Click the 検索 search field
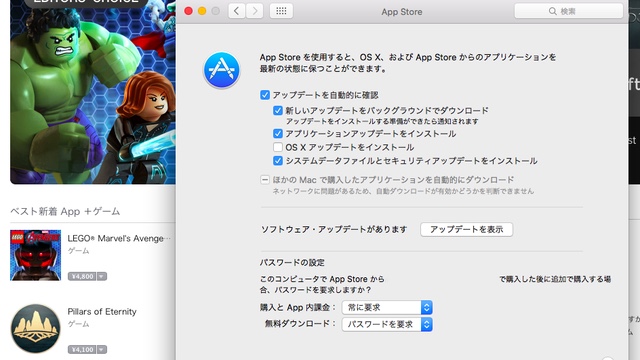 point(569,11)
